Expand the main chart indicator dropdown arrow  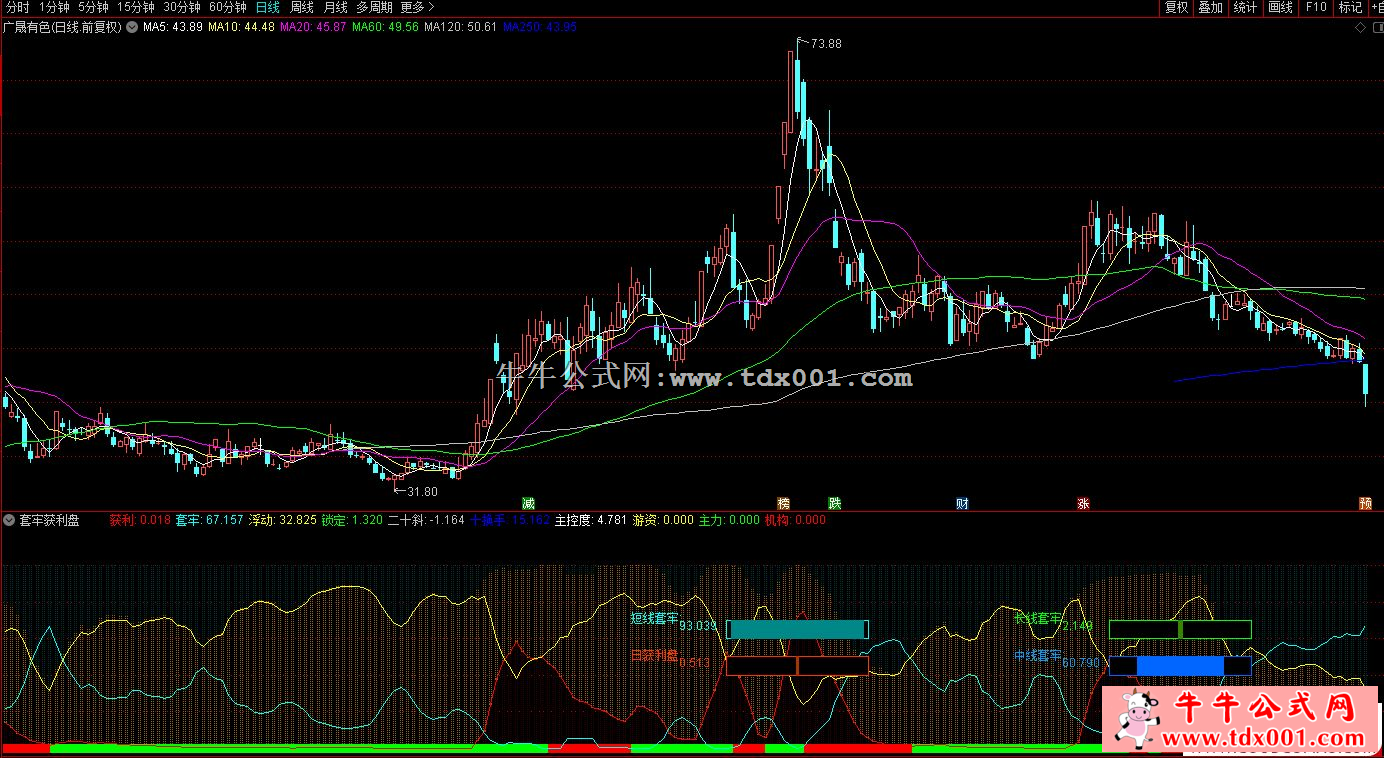(x=131, y=27)
